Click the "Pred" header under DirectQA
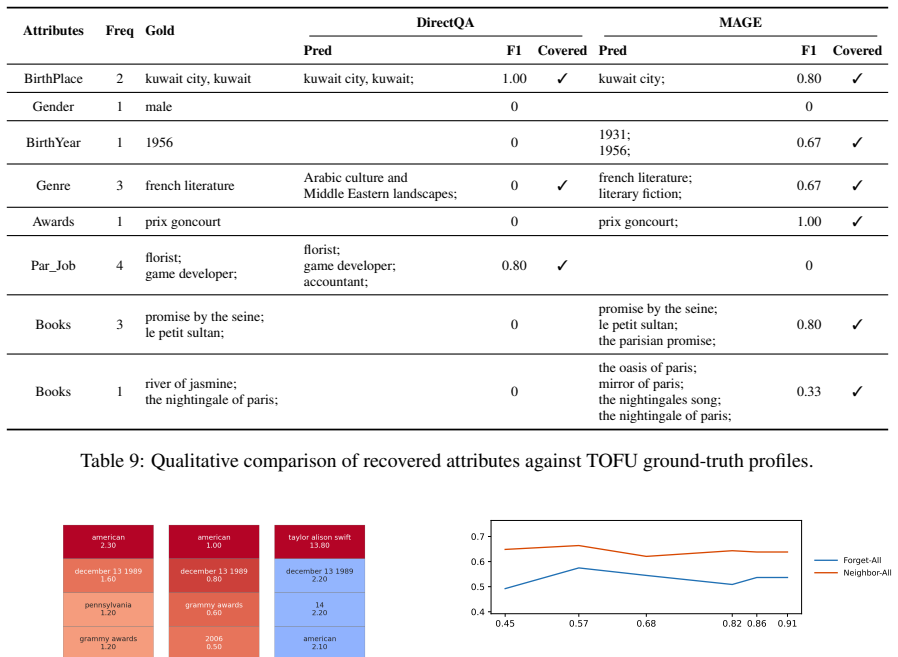The width and height of the screenshot is (898, 657). click(318, 51)
